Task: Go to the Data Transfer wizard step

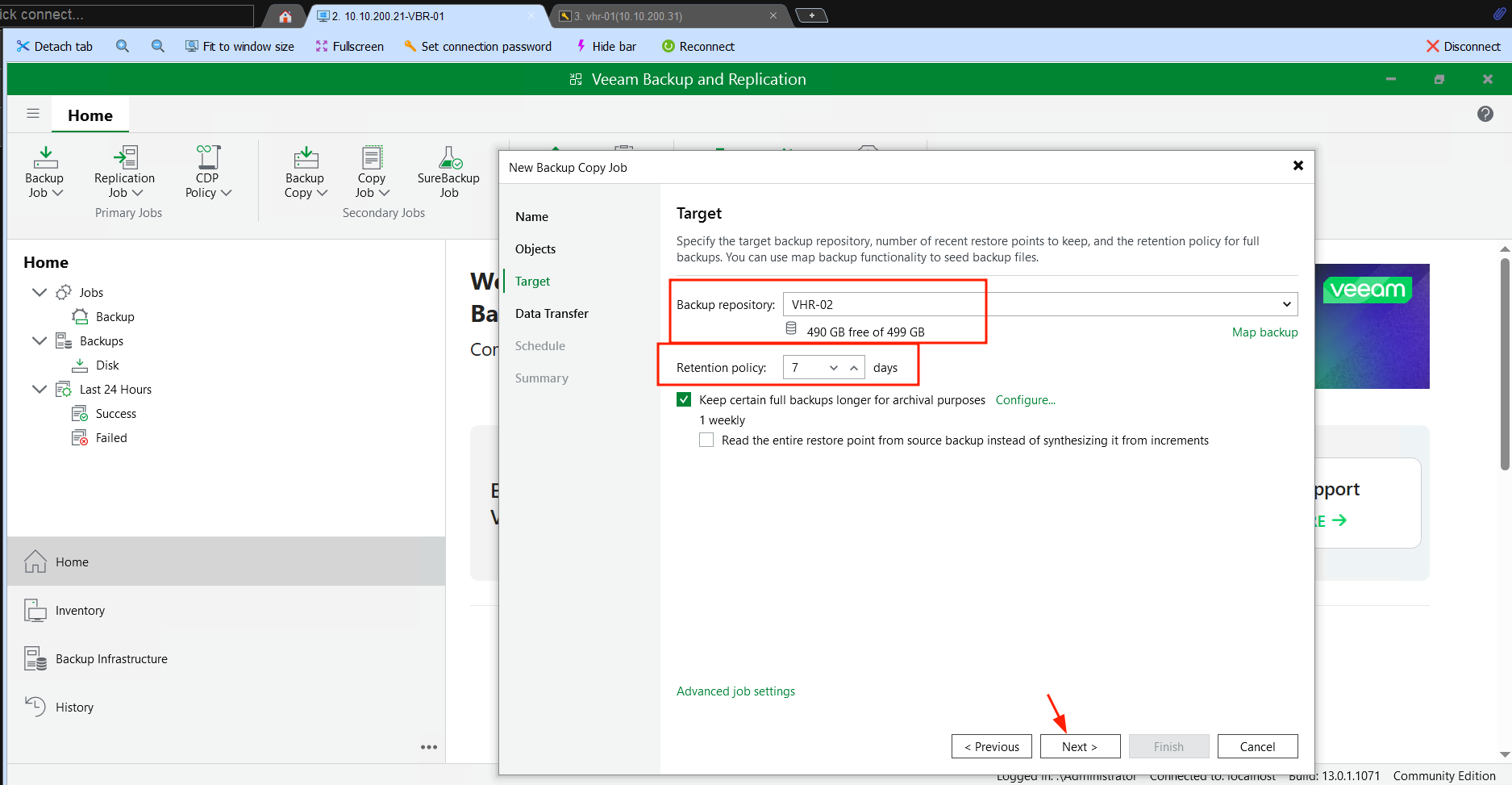Action: pyautogui.click(x=552, y=313)
